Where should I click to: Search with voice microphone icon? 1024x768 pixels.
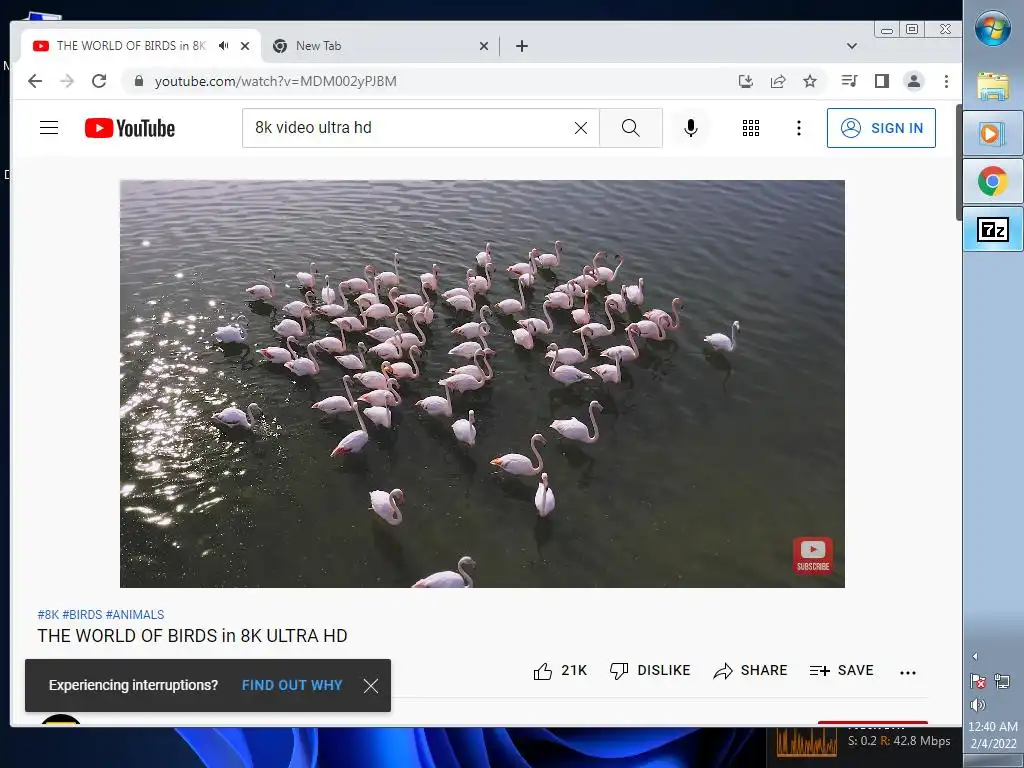click(691, 128)
